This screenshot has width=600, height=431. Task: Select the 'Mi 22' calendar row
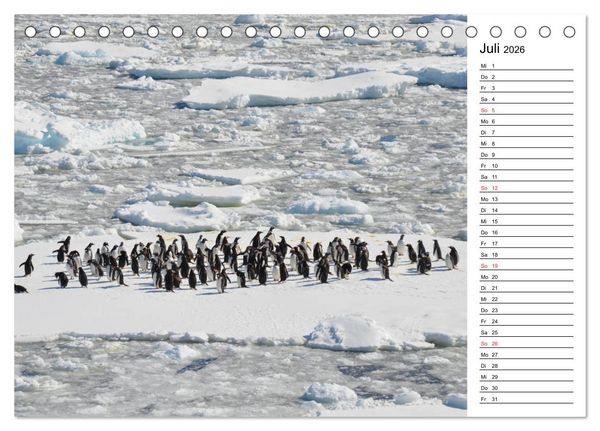point(527,299)
